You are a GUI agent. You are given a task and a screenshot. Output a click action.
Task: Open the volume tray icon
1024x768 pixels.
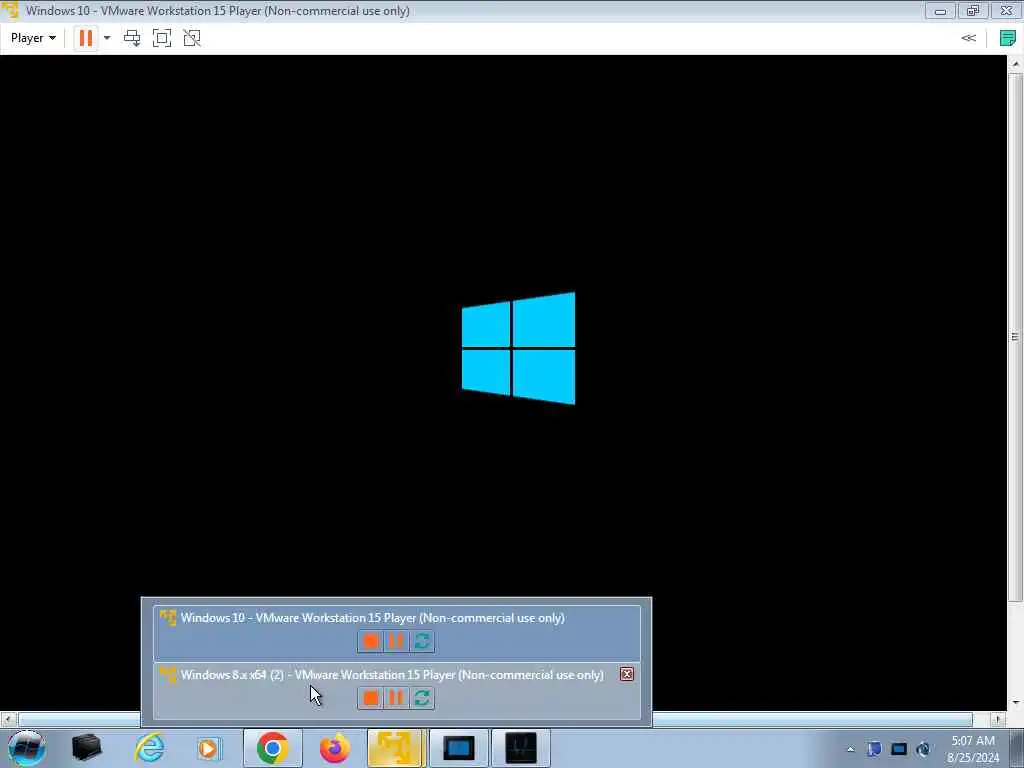(x=923, y=749)
